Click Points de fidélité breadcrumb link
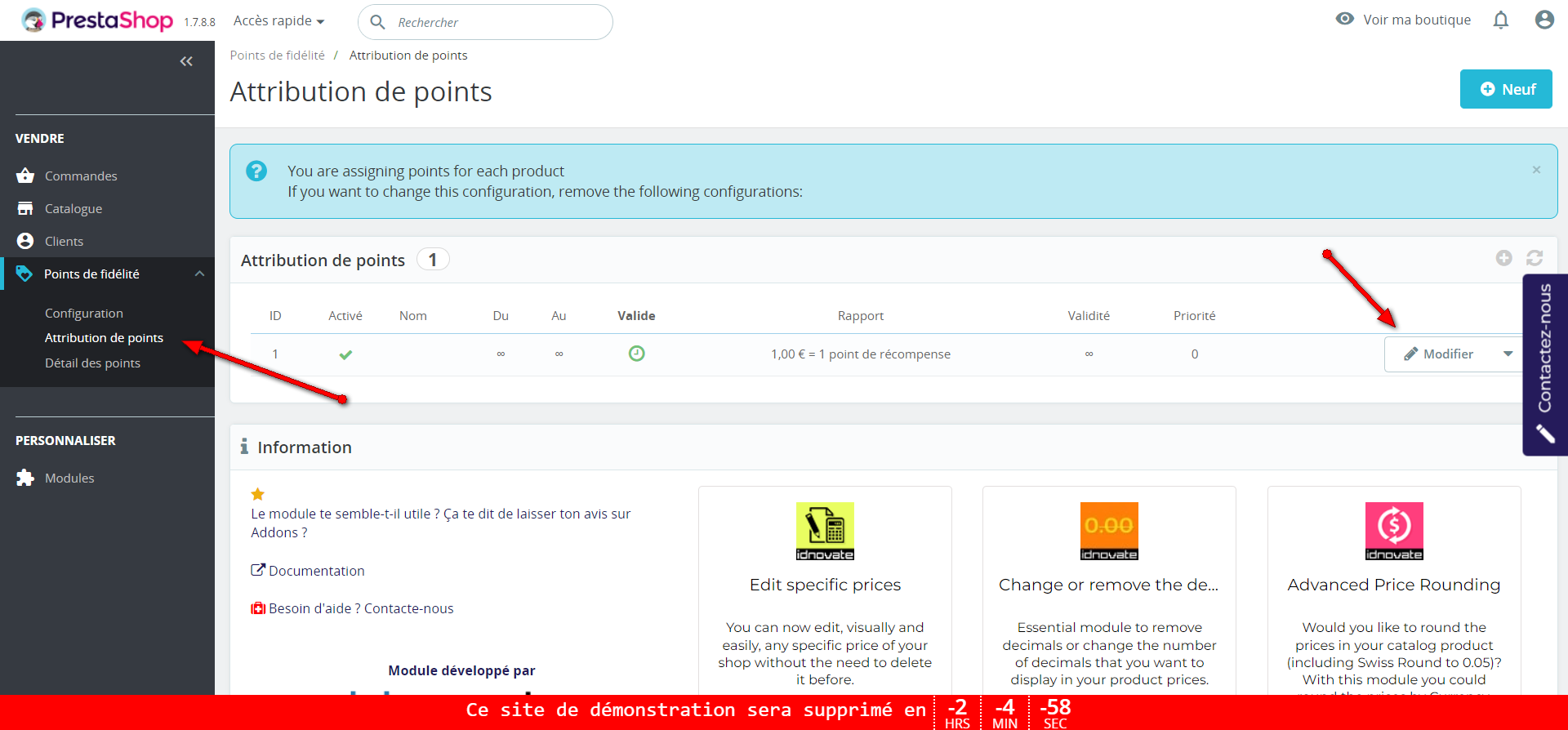The image size is (1568, 730). coord(277,55)
